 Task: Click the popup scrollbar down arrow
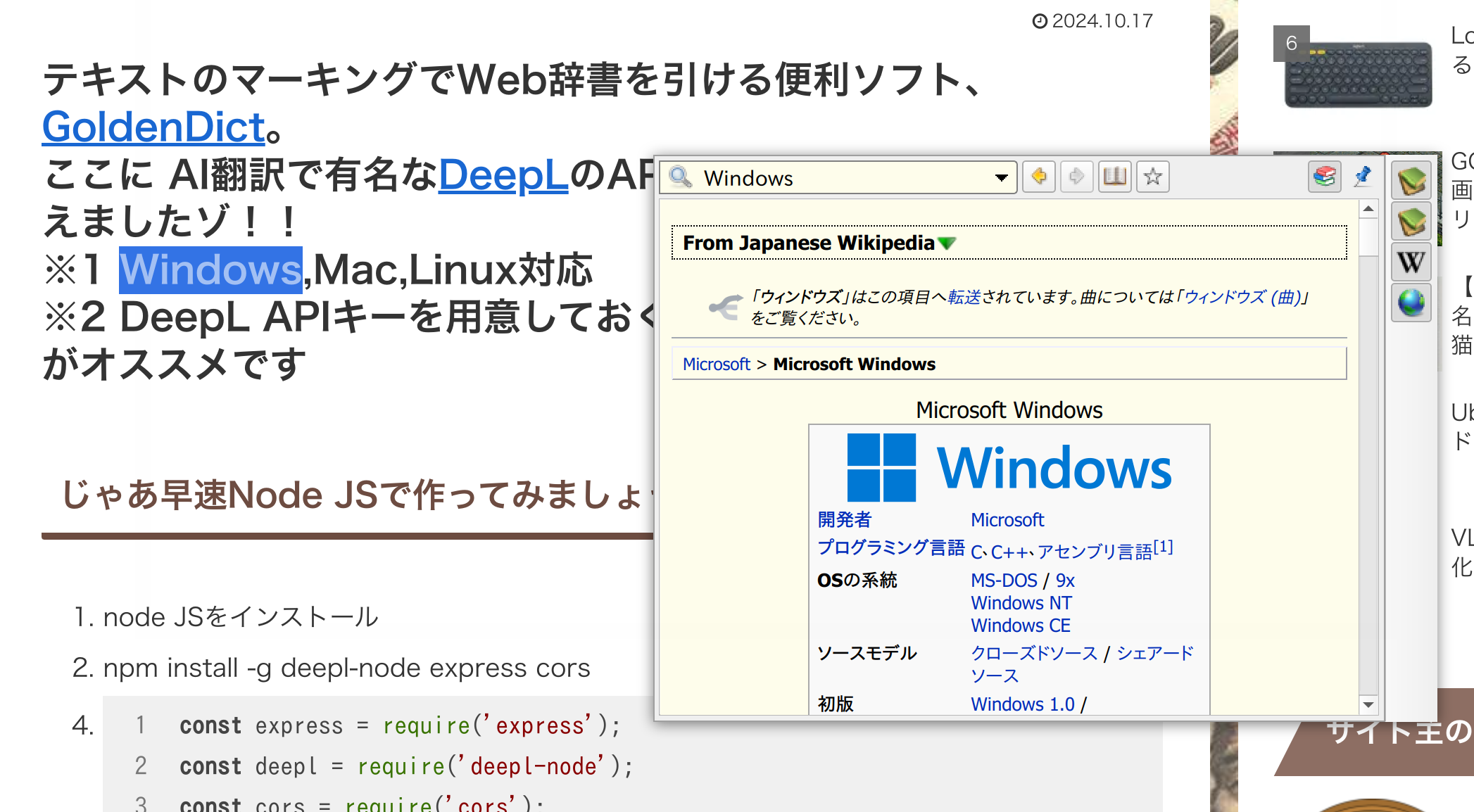coord(1368,704)
